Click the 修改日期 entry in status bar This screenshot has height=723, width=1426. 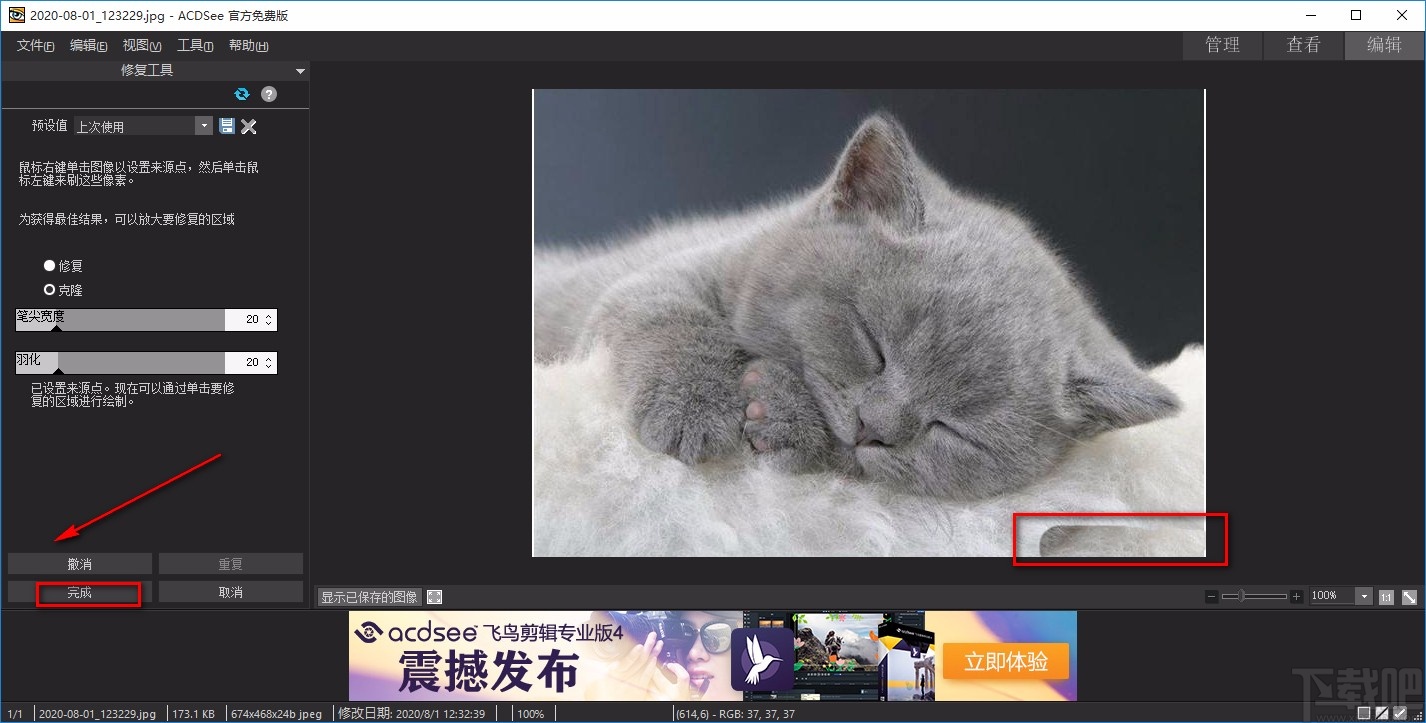[x=412, y=714]
